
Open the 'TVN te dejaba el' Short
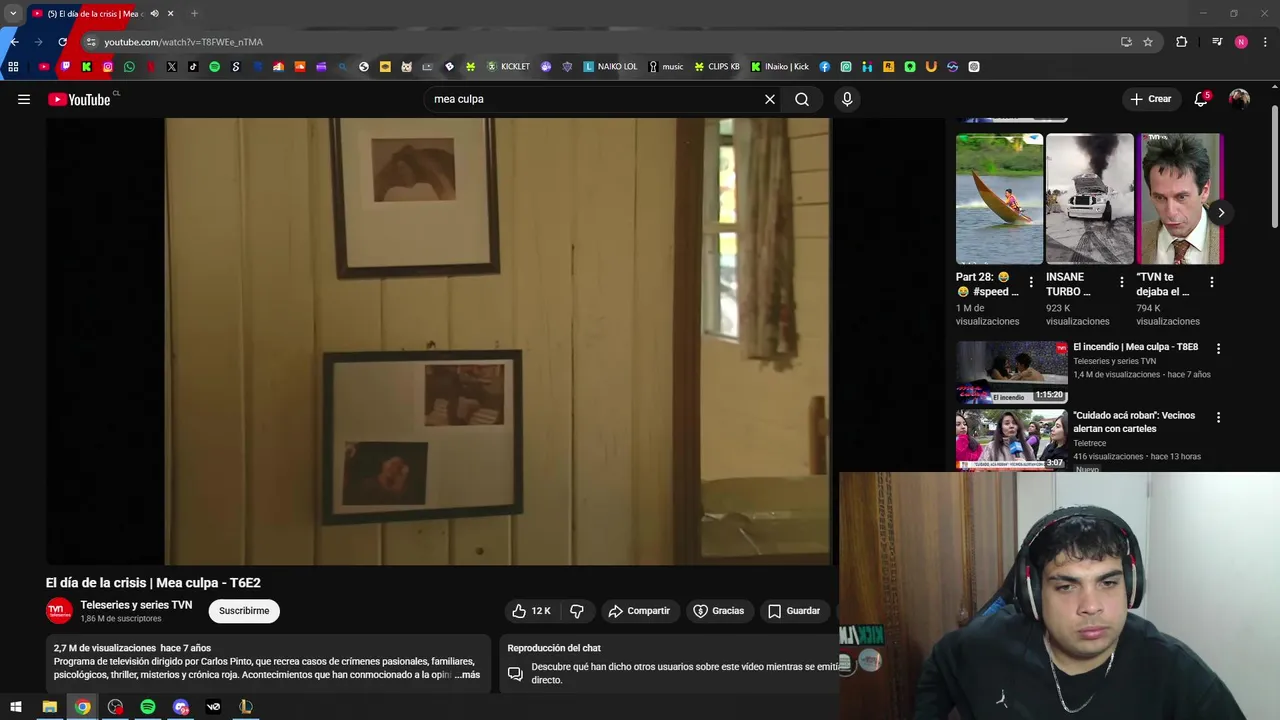tap(1180, 199)
